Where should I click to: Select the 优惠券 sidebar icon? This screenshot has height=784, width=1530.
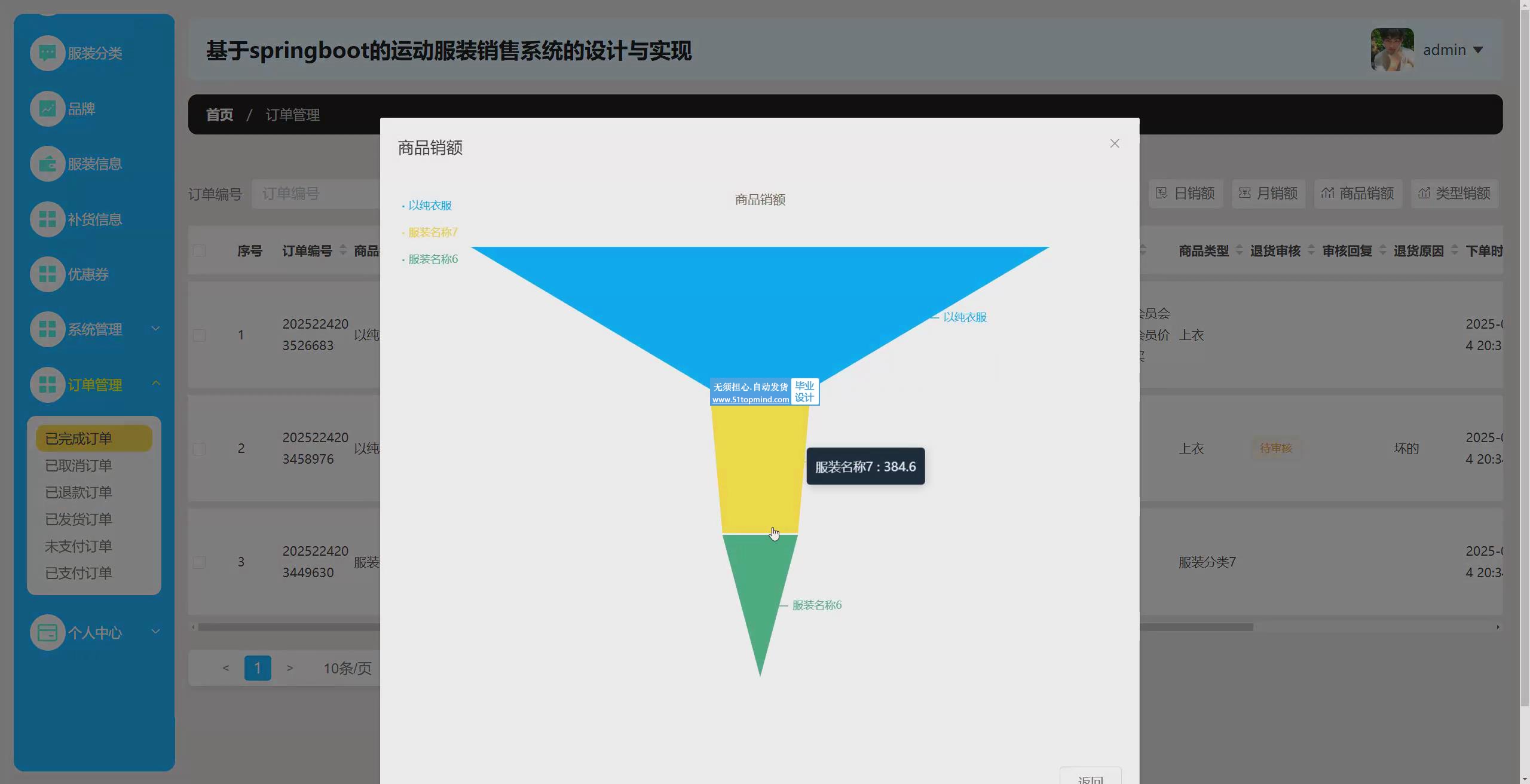(47, 274)
